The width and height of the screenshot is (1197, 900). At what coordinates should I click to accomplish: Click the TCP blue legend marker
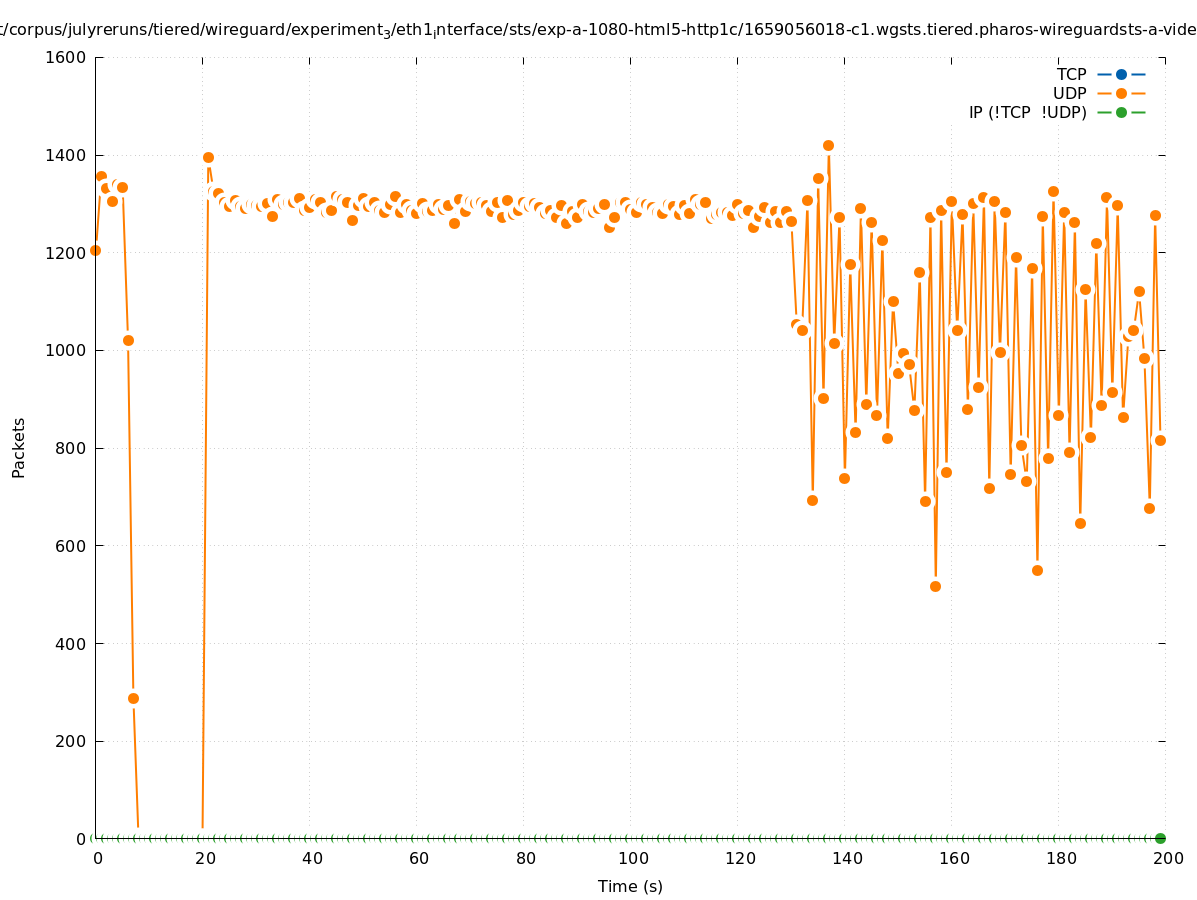1121,74
